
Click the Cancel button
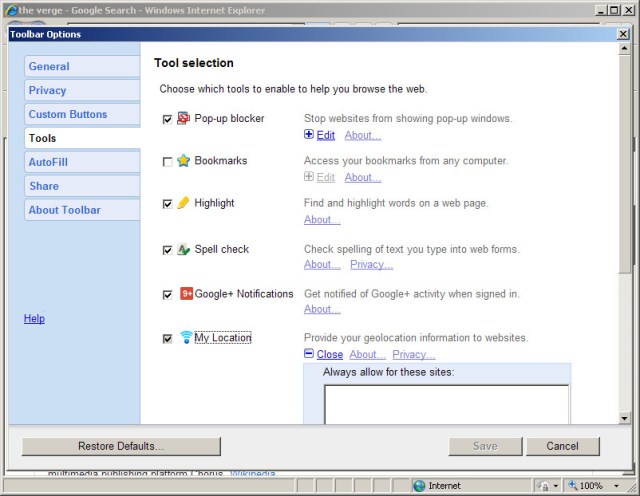[x=563, y=446]
